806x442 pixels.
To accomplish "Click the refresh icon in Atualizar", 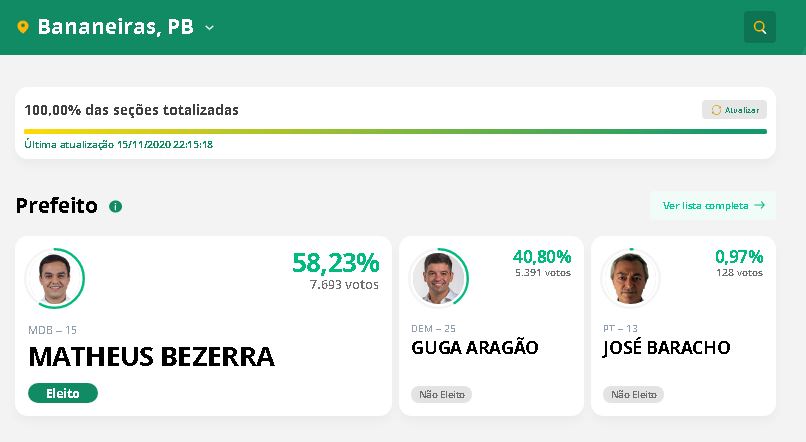I will (716, 110).
